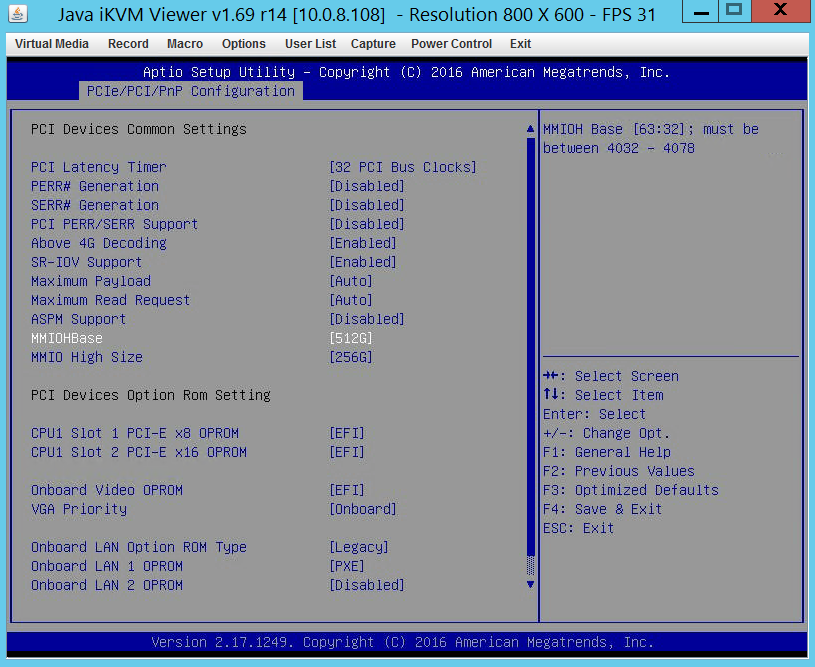
Task: Select PCI PERR/SERR Support setting
Action: tap(114, 224)
